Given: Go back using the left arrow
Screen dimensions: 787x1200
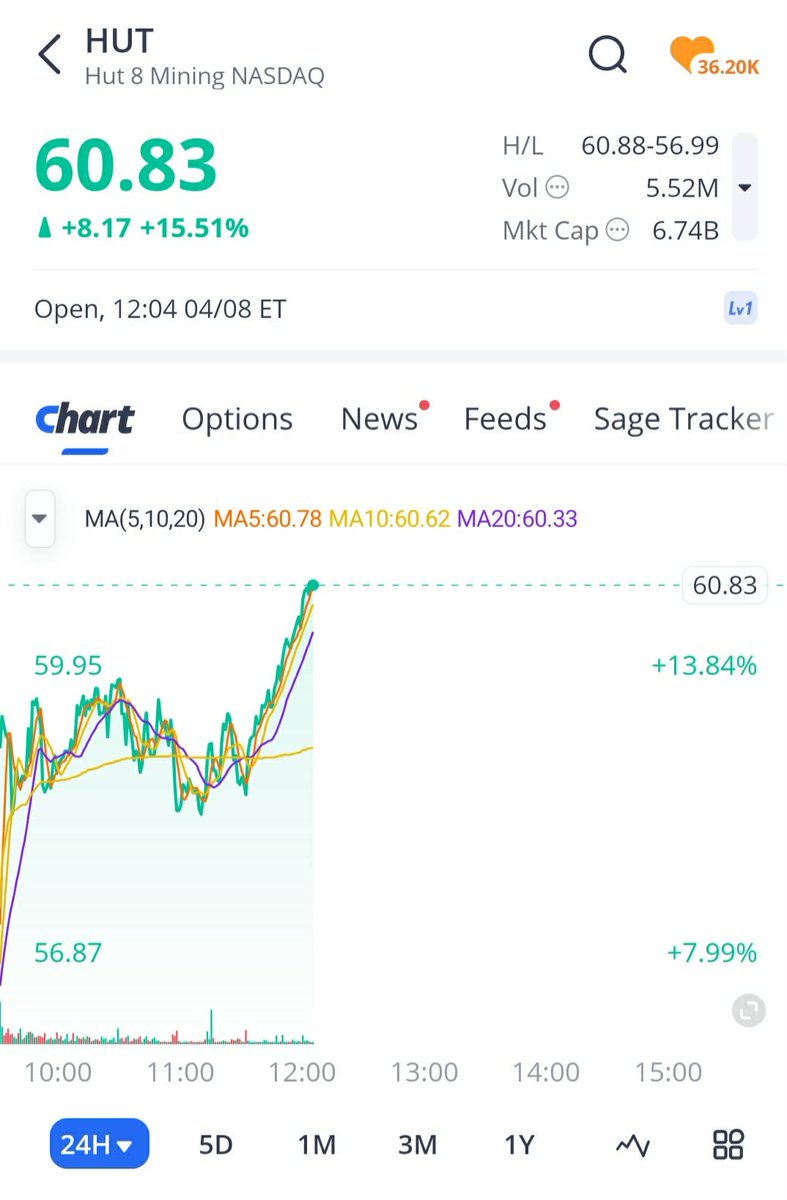Looking at the screenshot, I should coord(49,55).
